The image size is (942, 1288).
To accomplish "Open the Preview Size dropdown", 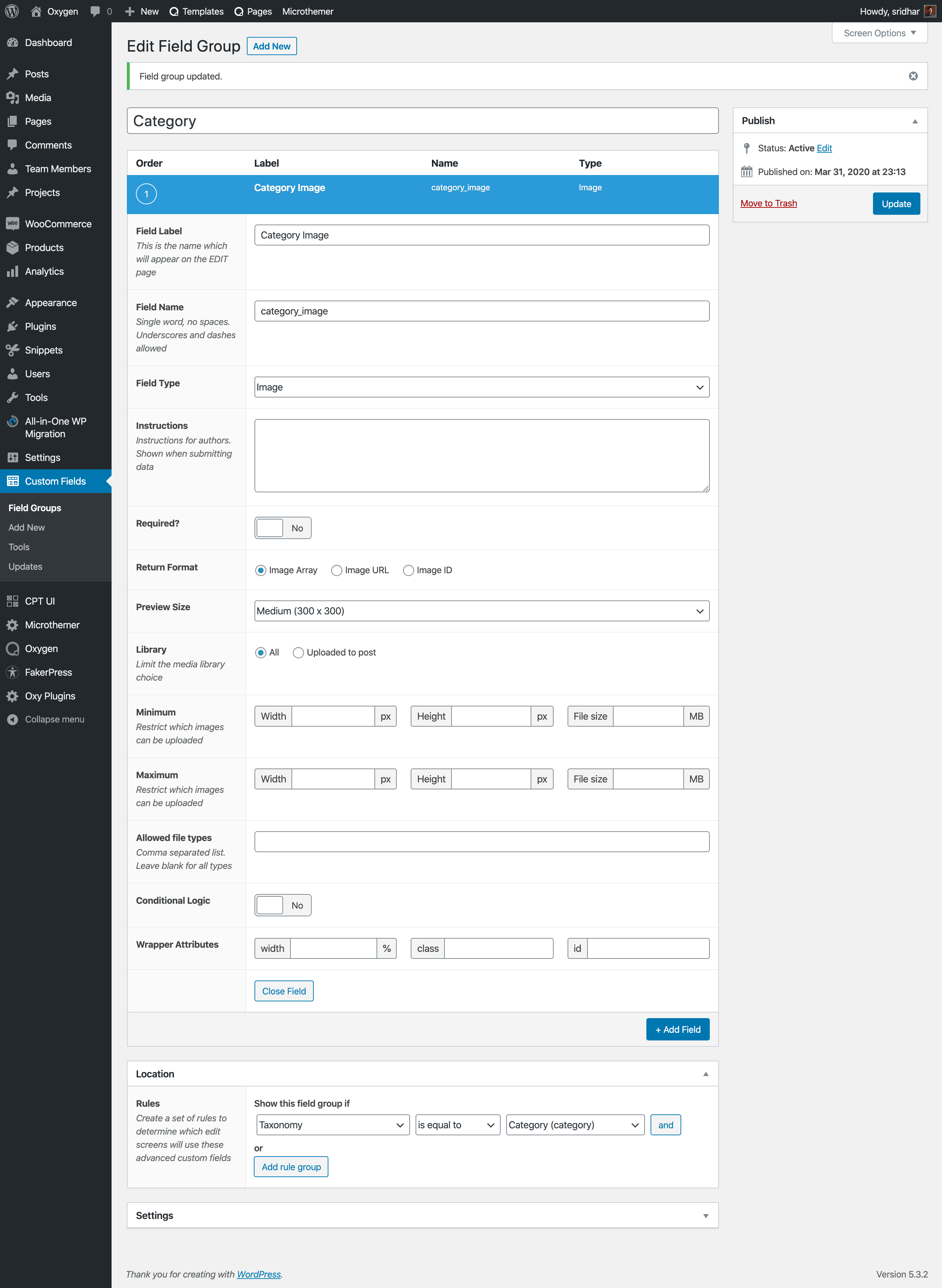I will point(482,611).
